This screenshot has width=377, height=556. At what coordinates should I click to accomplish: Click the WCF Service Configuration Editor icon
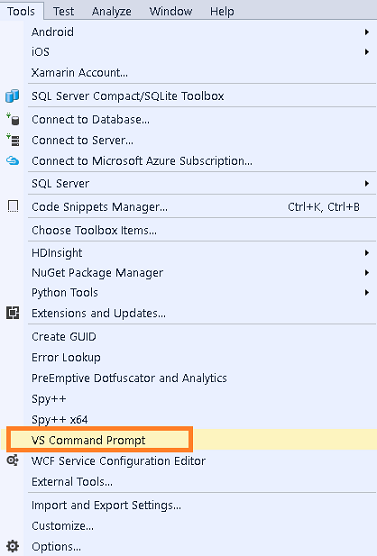tap(12, 461)
